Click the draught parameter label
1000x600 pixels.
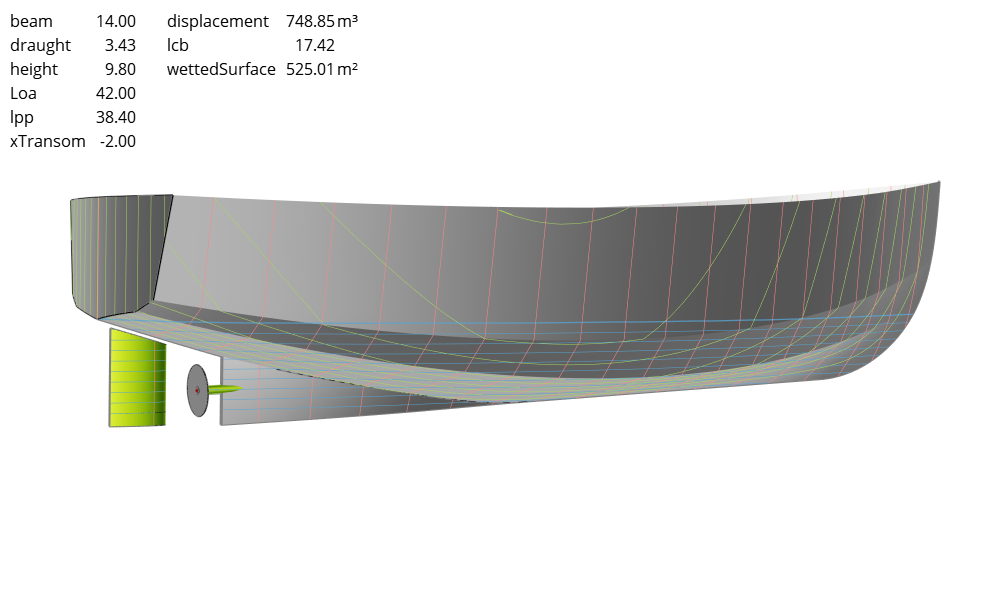[41, 45]
